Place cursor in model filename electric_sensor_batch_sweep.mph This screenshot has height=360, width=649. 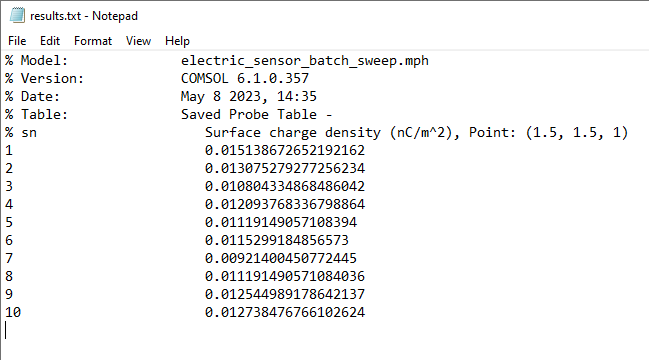click(305, 61)
